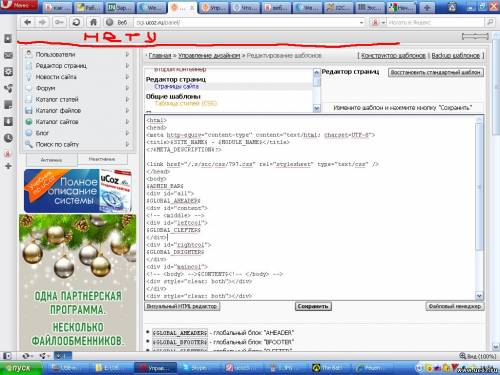The width and height of the screenshot is (500, 375).
Task: Select Каталог файлов in the side menu
Action: (x=58, y=110)
